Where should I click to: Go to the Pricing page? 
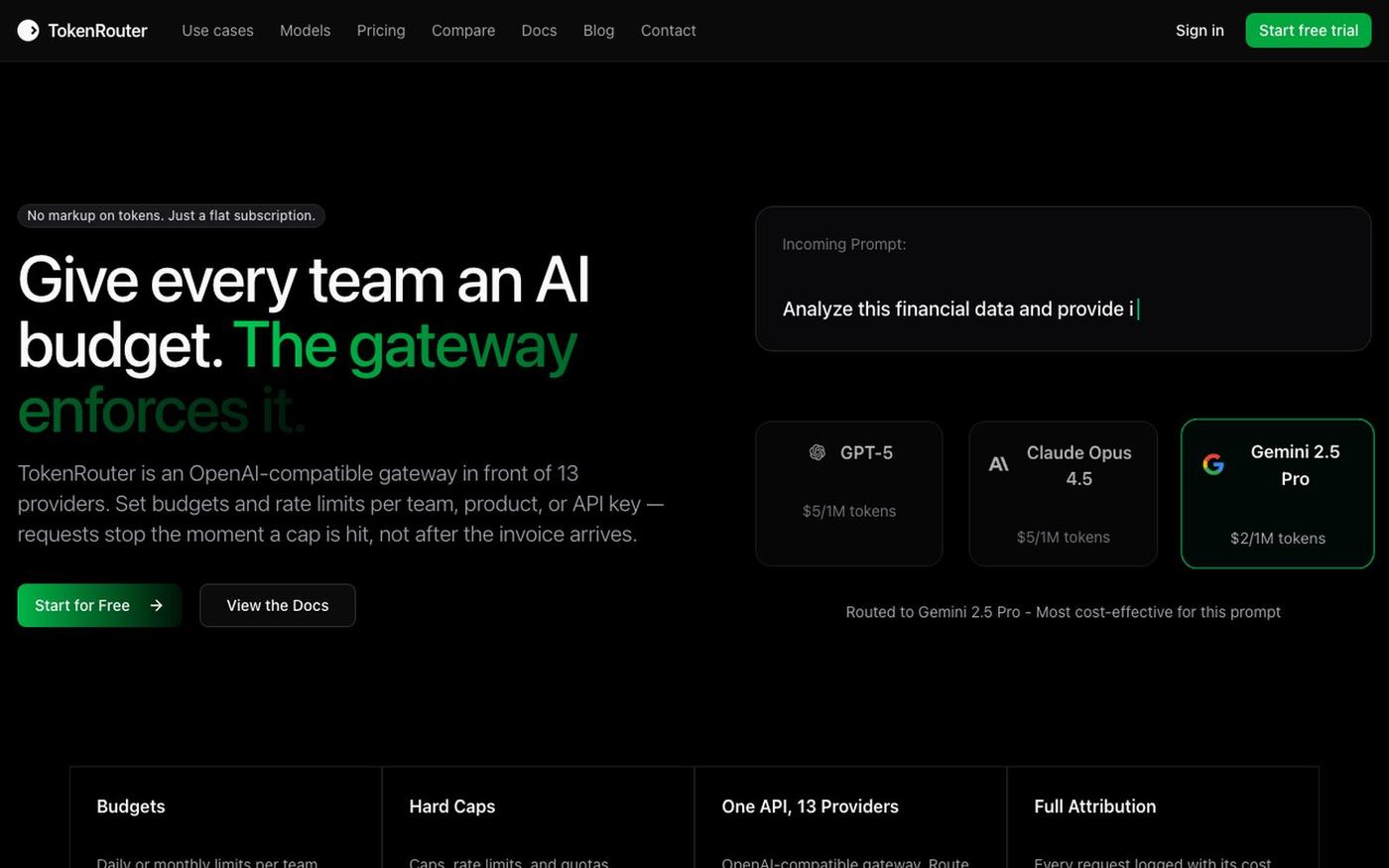pyautogui.click(x=381, y=31)
